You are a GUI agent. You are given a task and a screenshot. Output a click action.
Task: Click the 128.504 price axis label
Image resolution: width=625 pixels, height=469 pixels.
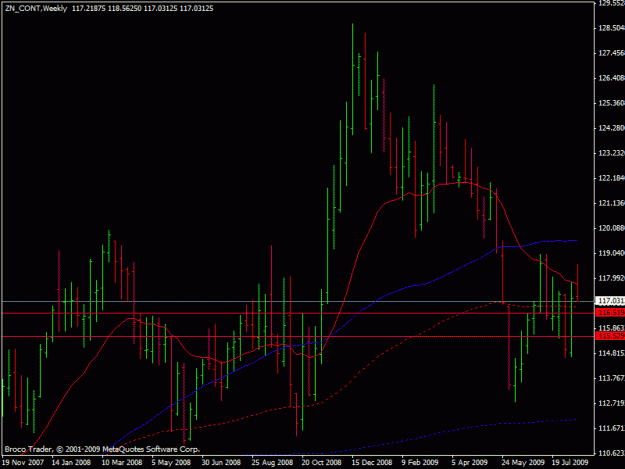pyautogui.click(x=611, y=28)
